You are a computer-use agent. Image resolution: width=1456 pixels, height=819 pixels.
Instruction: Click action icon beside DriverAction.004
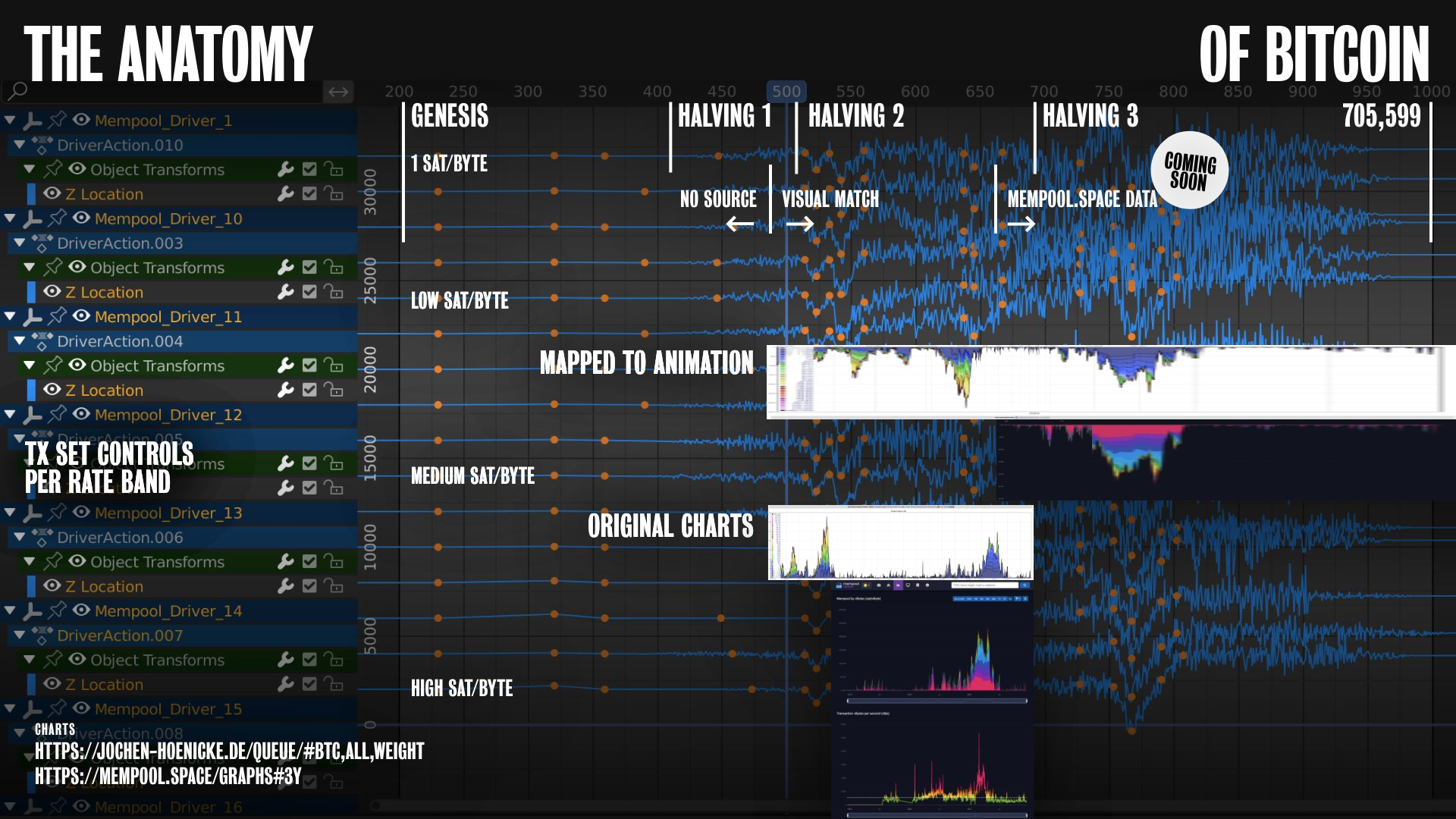42,341
